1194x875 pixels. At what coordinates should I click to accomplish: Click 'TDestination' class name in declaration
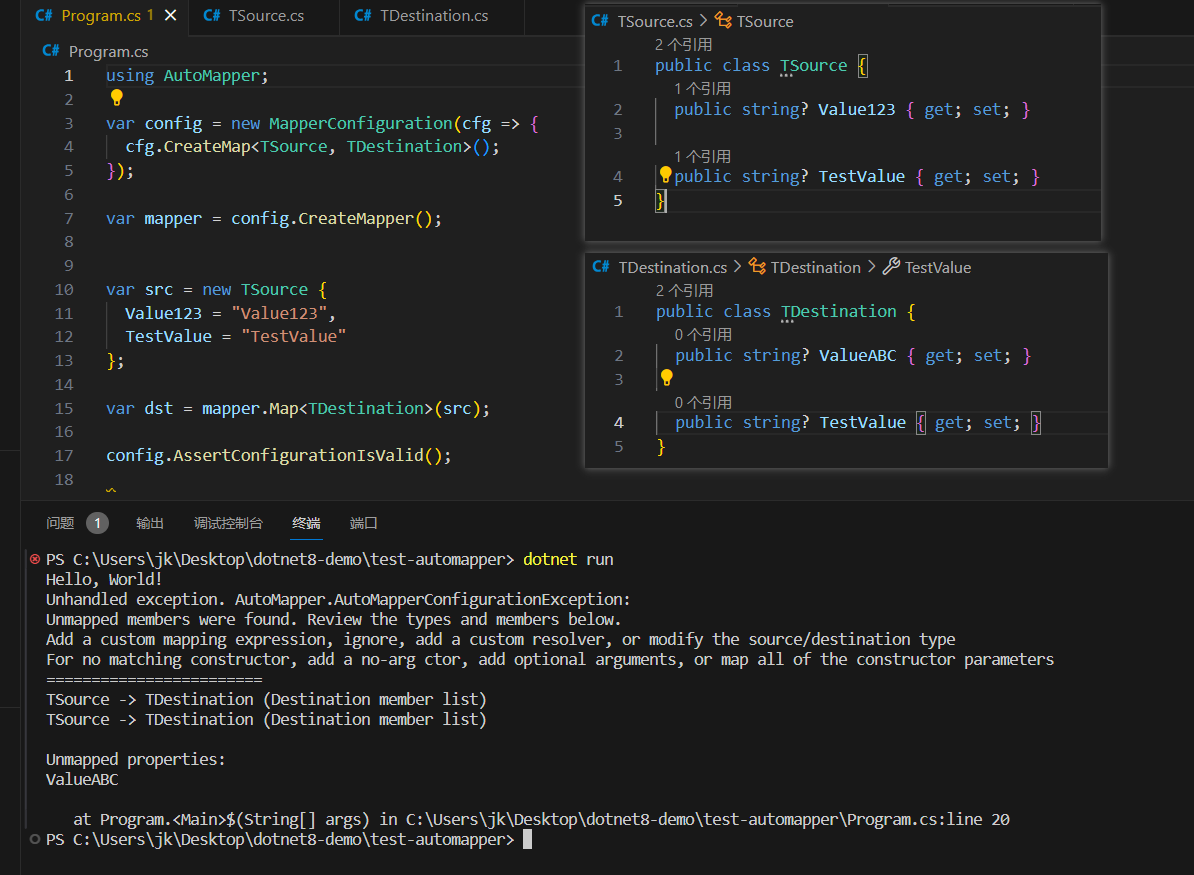(x=838, y=311)
